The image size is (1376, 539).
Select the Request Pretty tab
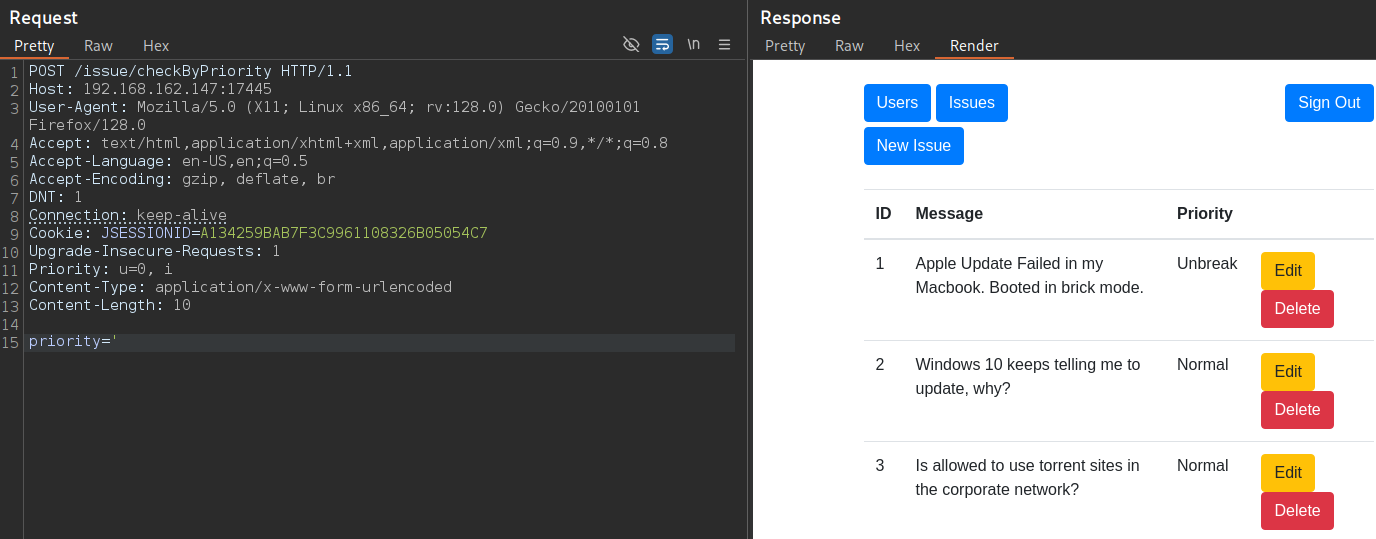coord(34,45)
